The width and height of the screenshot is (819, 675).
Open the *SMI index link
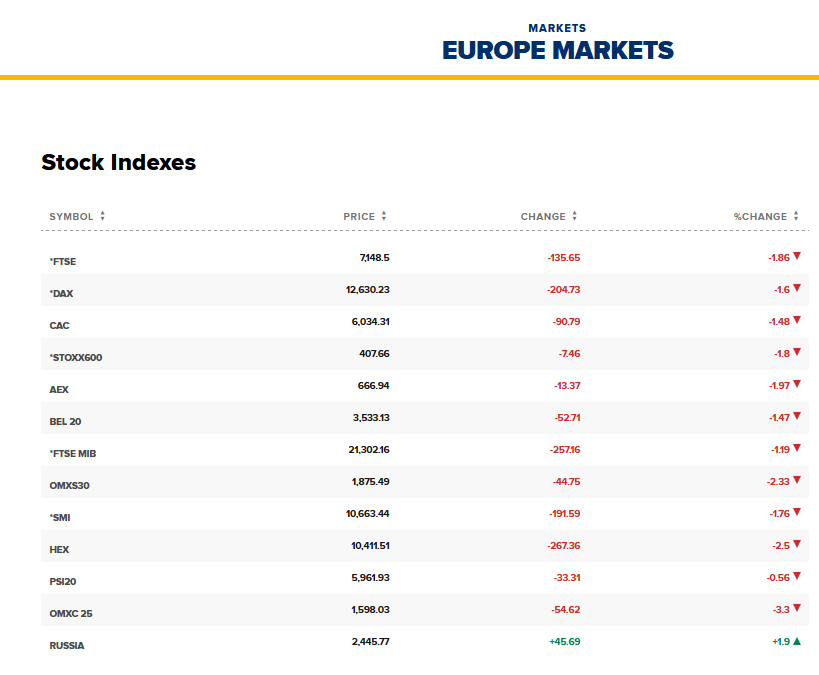pyautogui.click(x=60, y=518)
